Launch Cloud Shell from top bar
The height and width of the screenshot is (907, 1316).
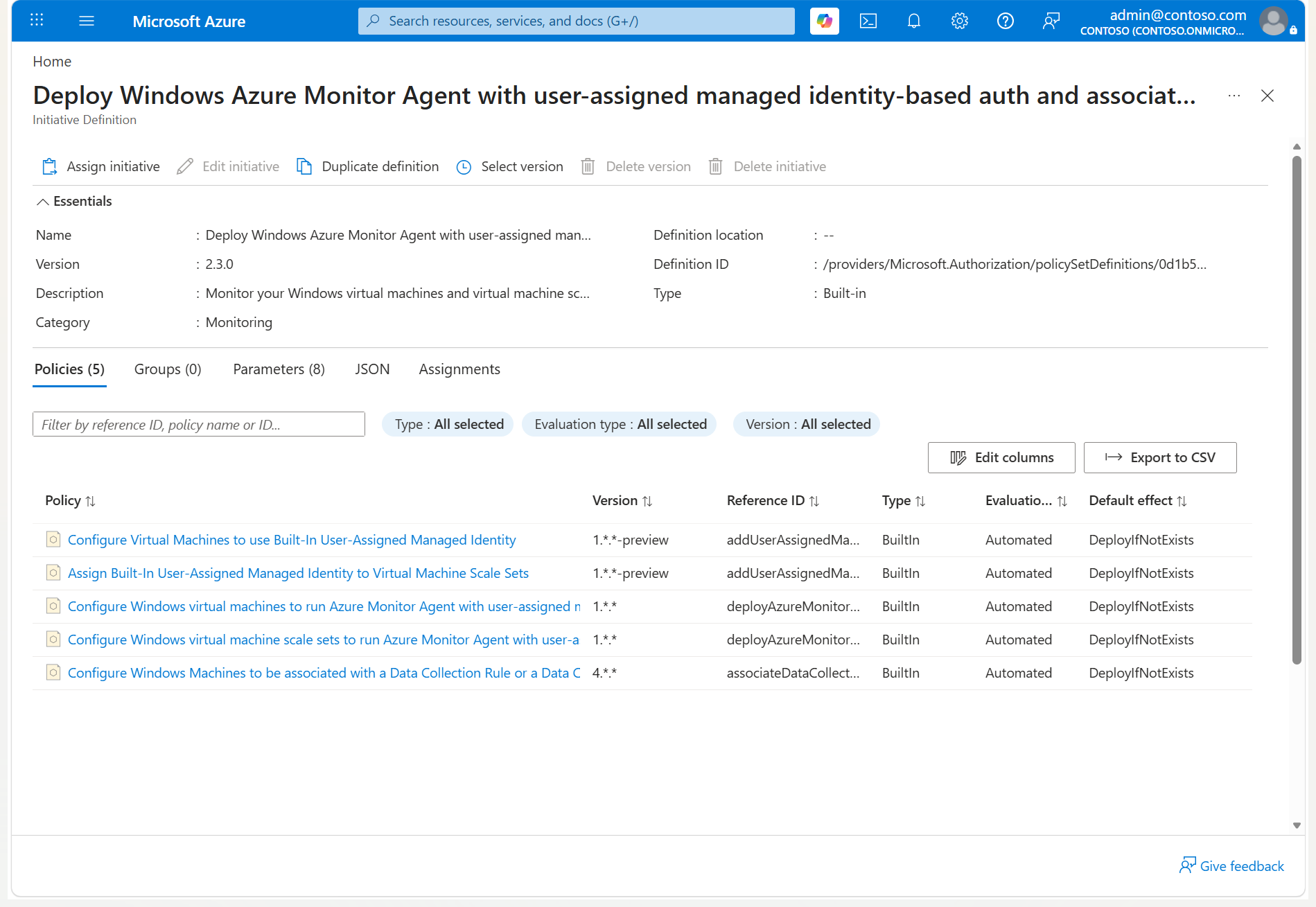[x=868, y=21]
